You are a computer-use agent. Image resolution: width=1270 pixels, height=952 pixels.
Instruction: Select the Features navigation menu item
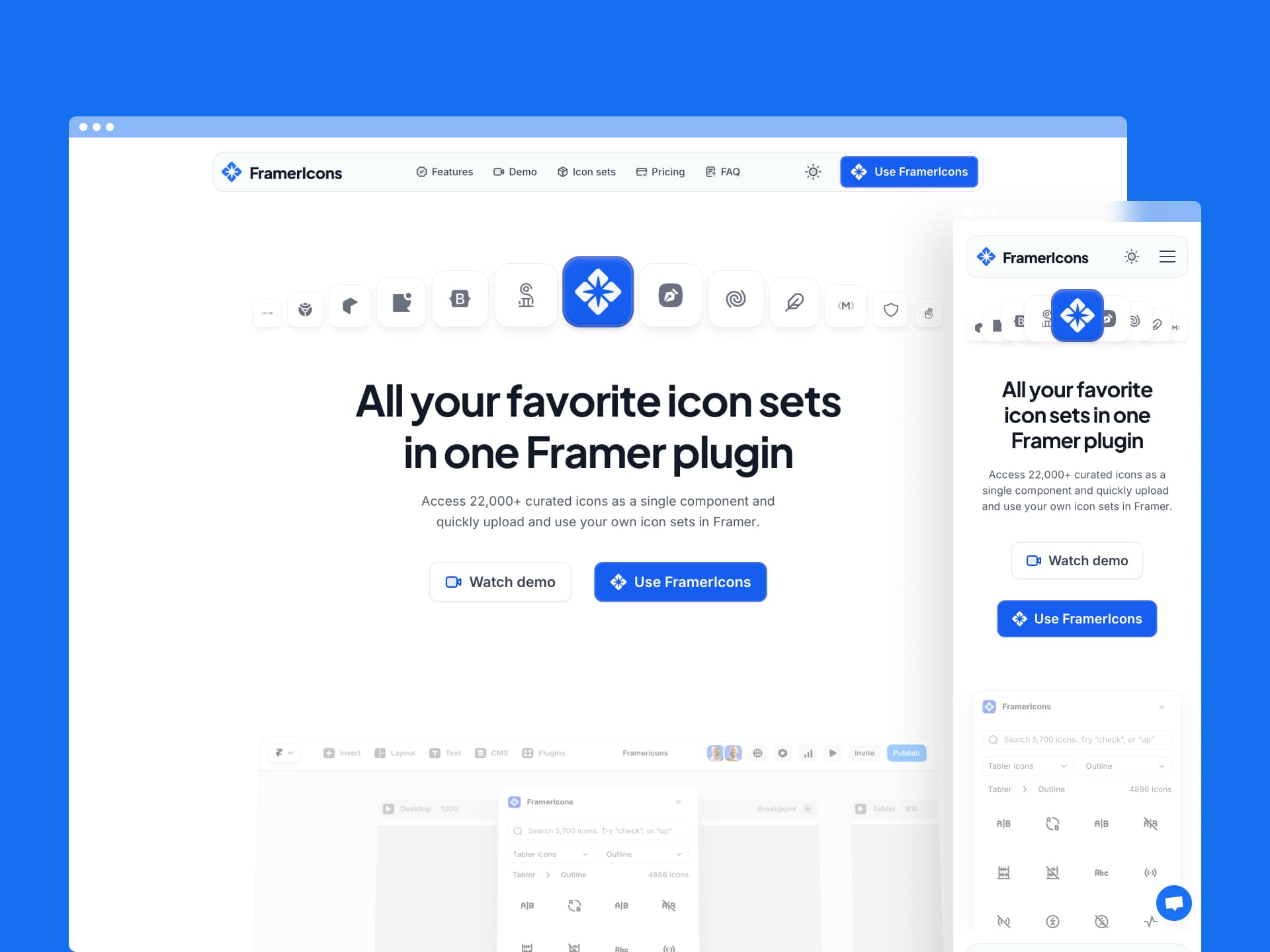tap(444, 172)
